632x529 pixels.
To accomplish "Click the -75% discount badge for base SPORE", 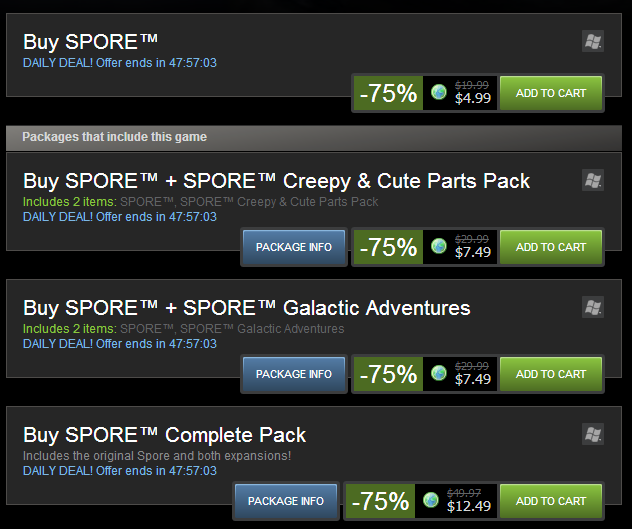I will coord(388,93).
